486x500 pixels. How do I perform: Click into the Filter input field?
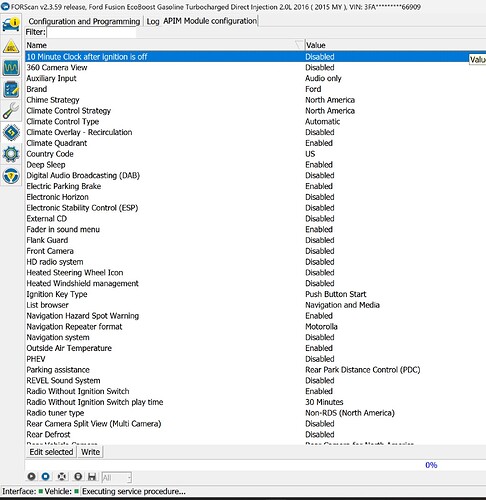pos(91,32)
